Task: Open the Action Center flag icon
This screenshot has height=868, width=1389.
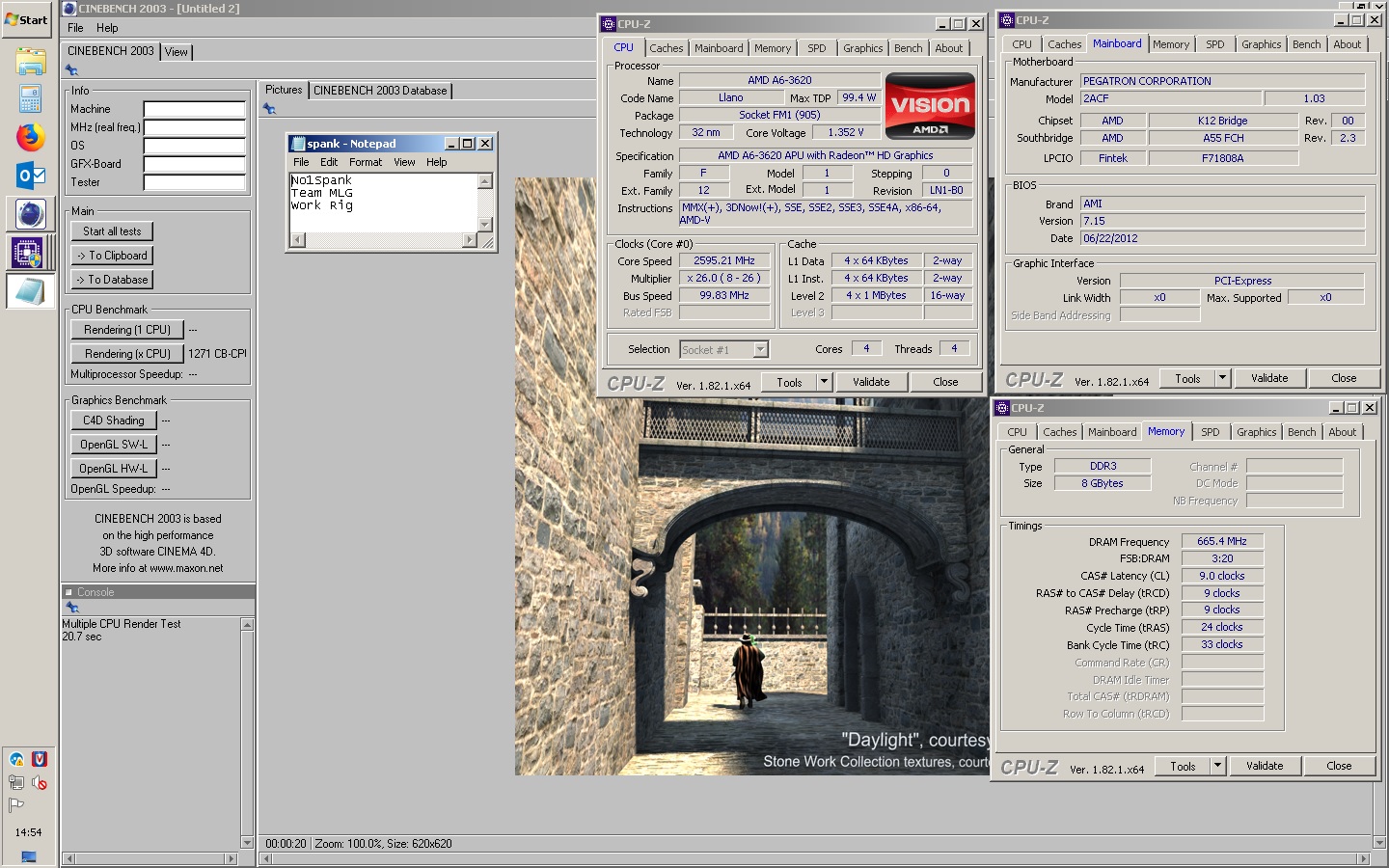Action: [x=15, y=805]
